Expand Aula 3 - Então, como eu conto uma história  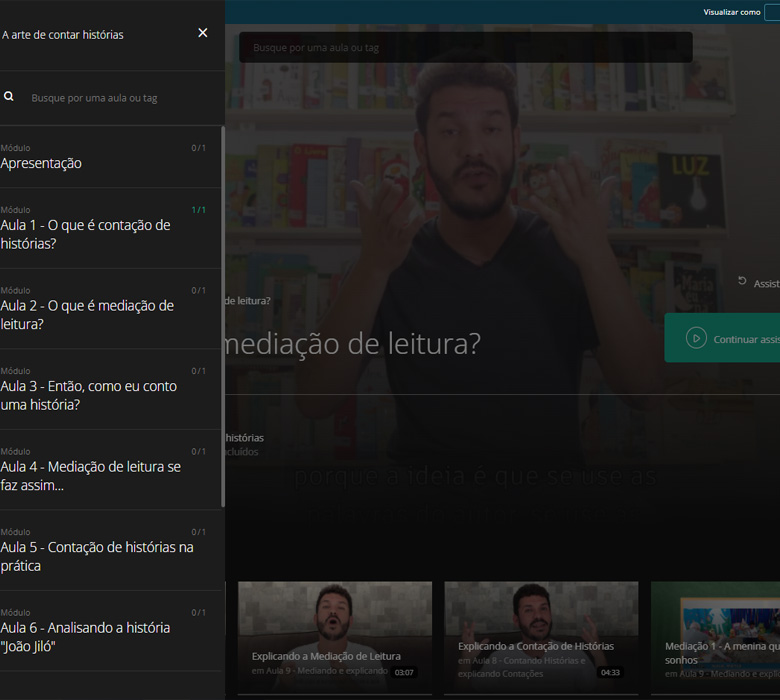pos(89,395)
